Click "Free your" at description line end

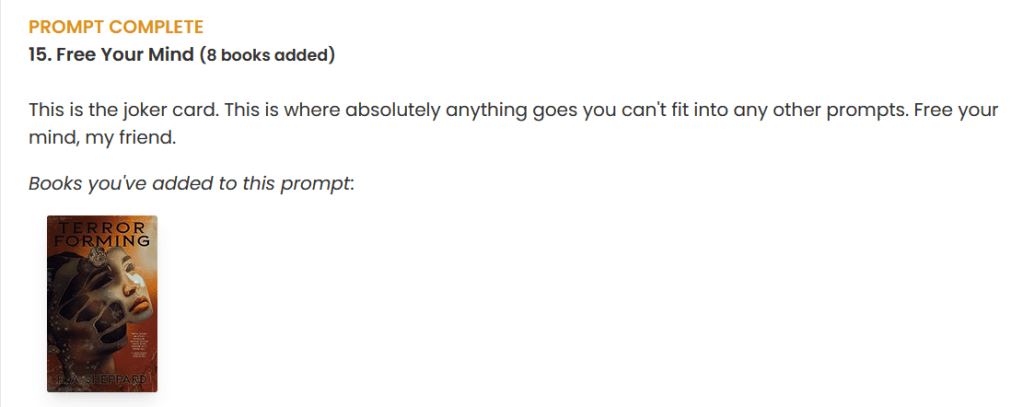coord(959,110)
